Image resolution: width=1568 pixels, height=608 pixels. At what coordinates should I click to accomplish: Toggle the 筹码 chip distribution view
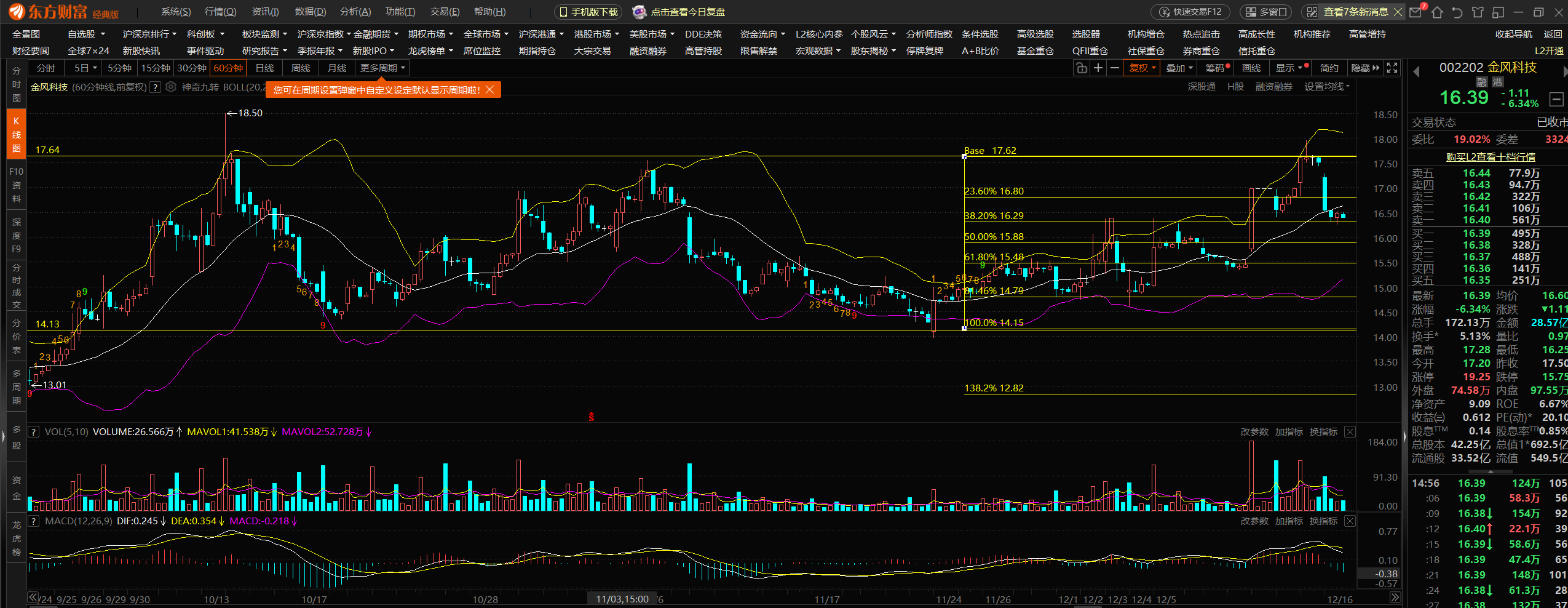[x=1214, y=68]
